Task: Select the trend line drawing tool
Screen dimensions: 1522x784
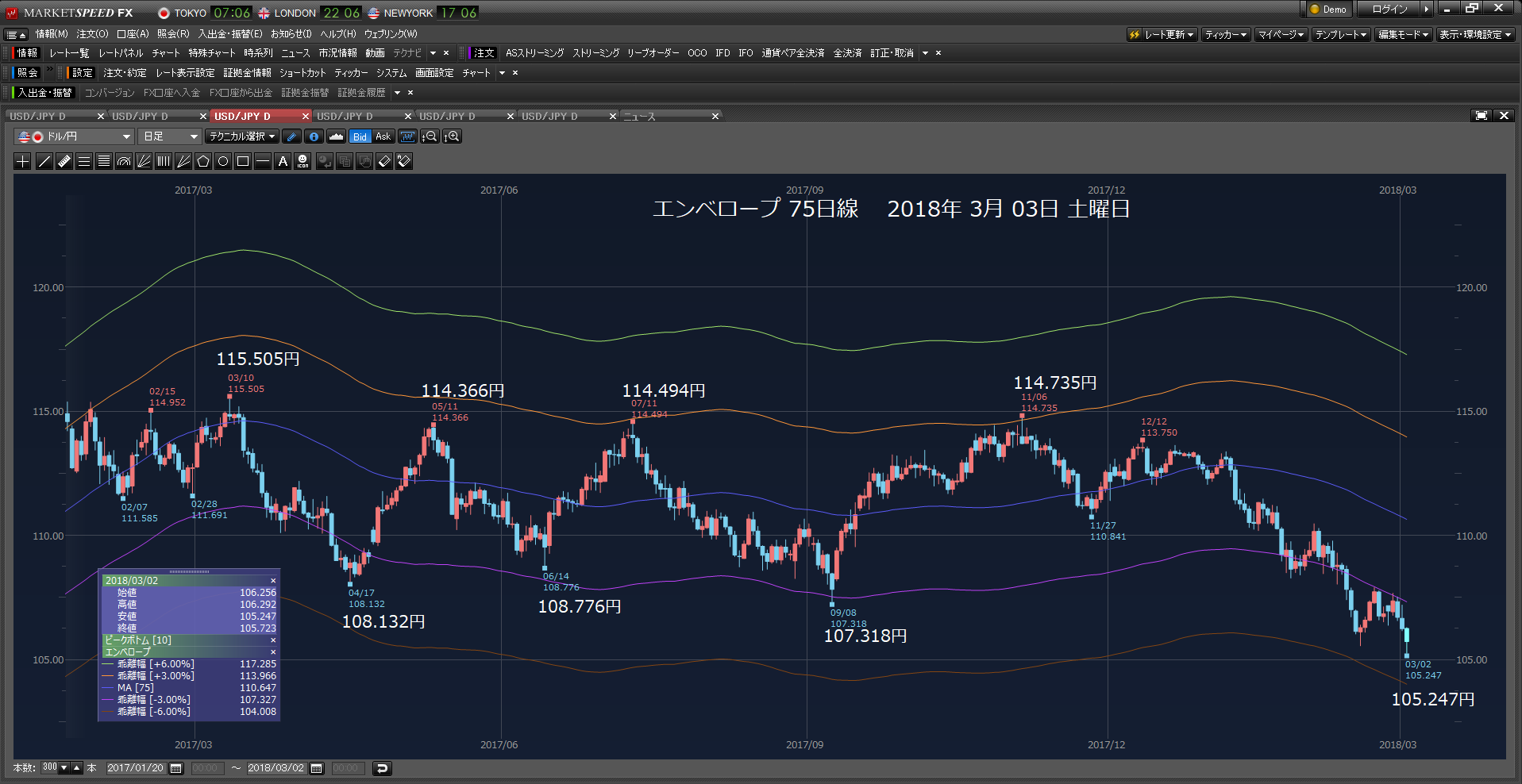Action: (44, 162)
